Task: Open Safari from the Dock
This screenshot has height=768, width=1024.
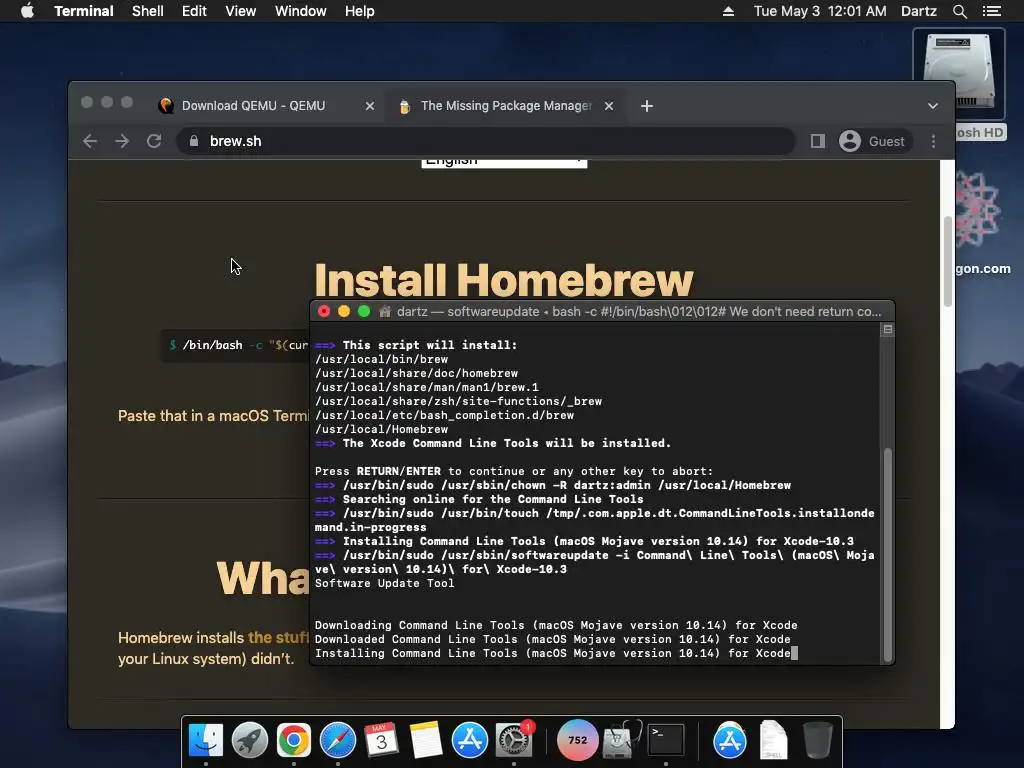Action: [338, 740]
